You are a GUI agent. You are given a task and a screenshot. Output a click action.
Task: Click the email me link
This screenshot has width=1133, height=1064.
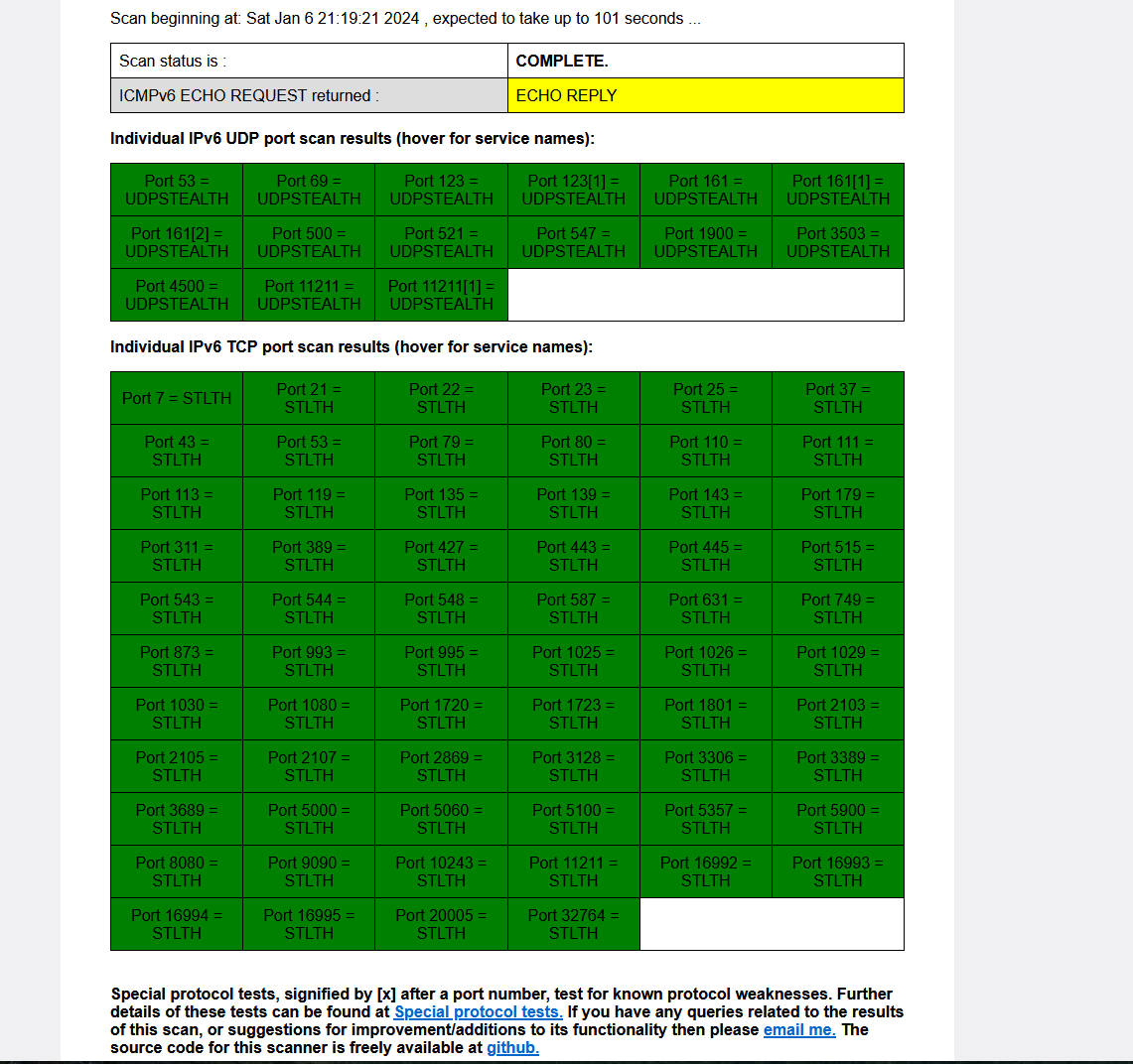tap(798, 1029)
